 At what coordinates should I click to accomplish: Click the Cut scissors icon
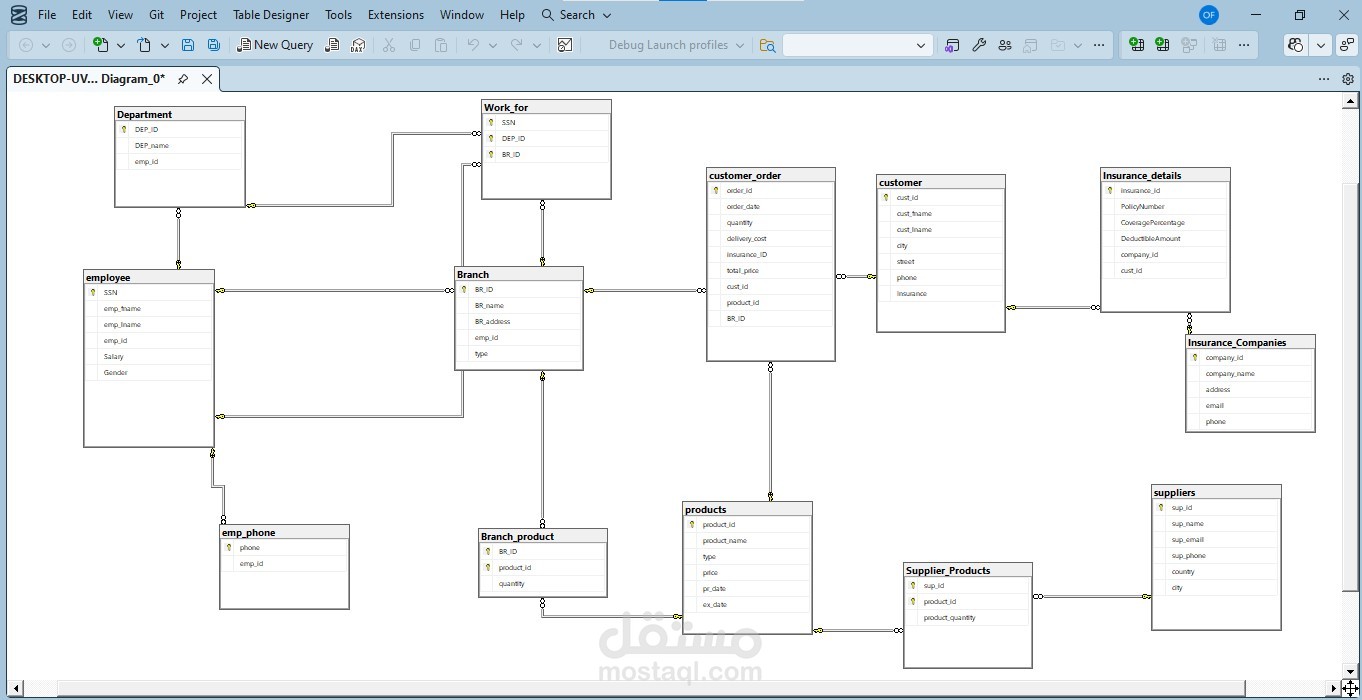(x=389, y=45)
